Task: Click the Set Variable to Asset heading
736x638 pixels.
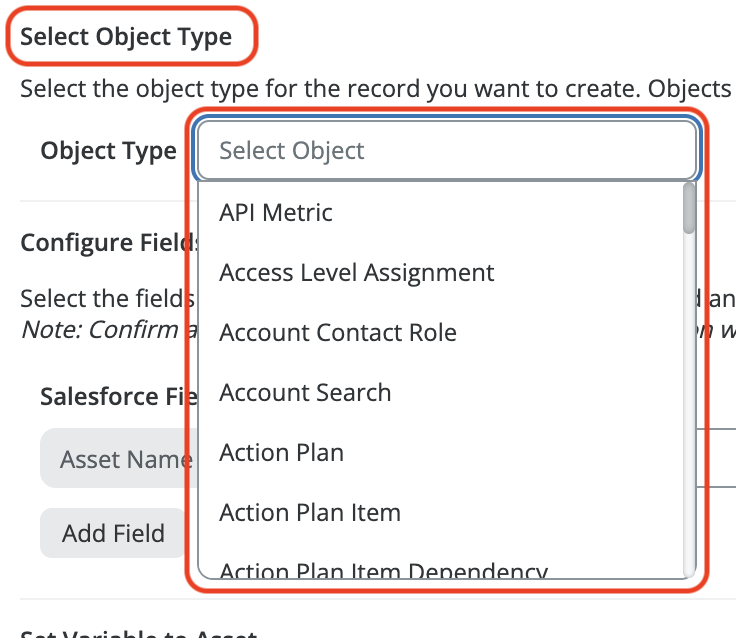Action: (138, 633)
